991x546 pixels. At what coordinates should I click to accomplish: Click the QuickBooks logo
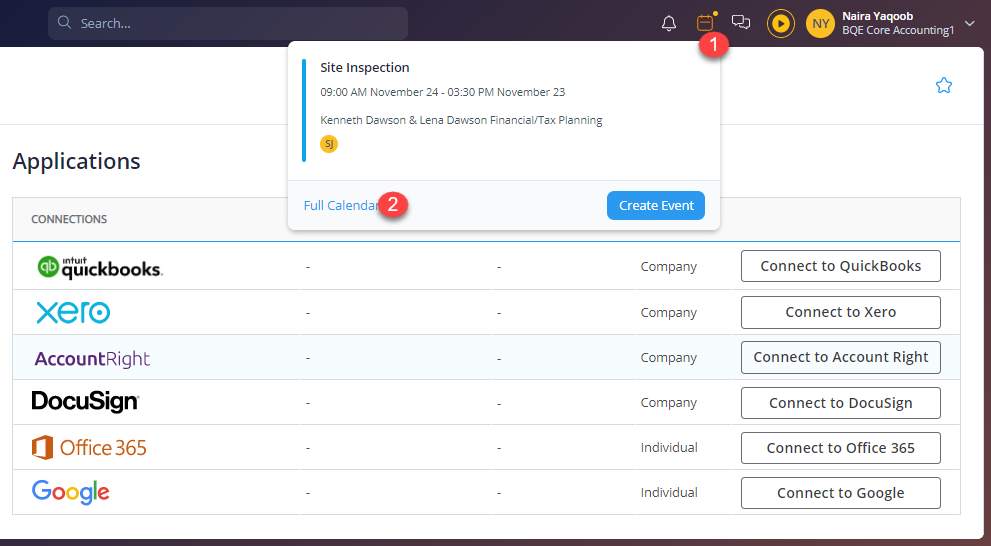tap(100, 267)
